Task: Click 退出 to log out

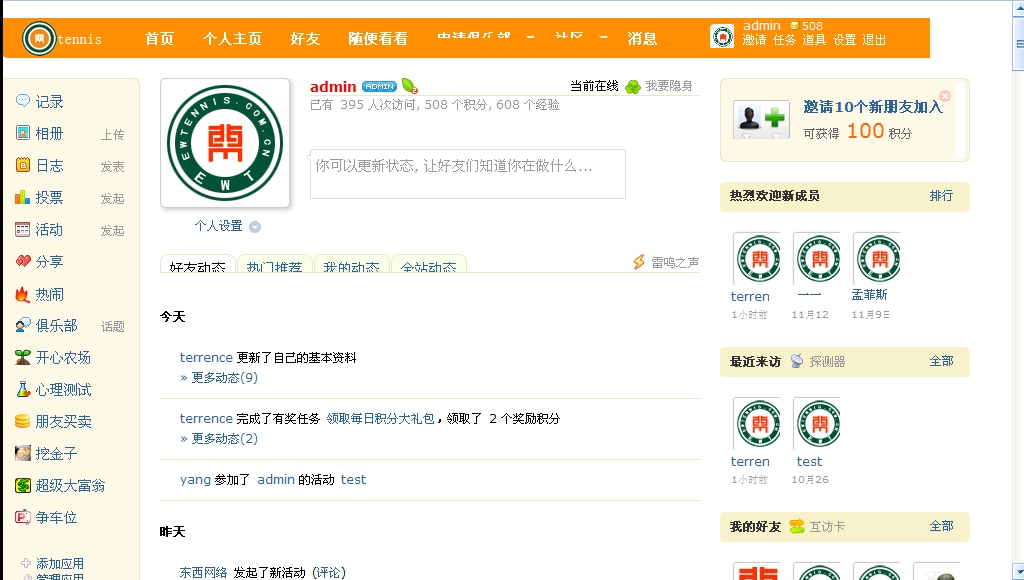Action: [x=874, y=40]
